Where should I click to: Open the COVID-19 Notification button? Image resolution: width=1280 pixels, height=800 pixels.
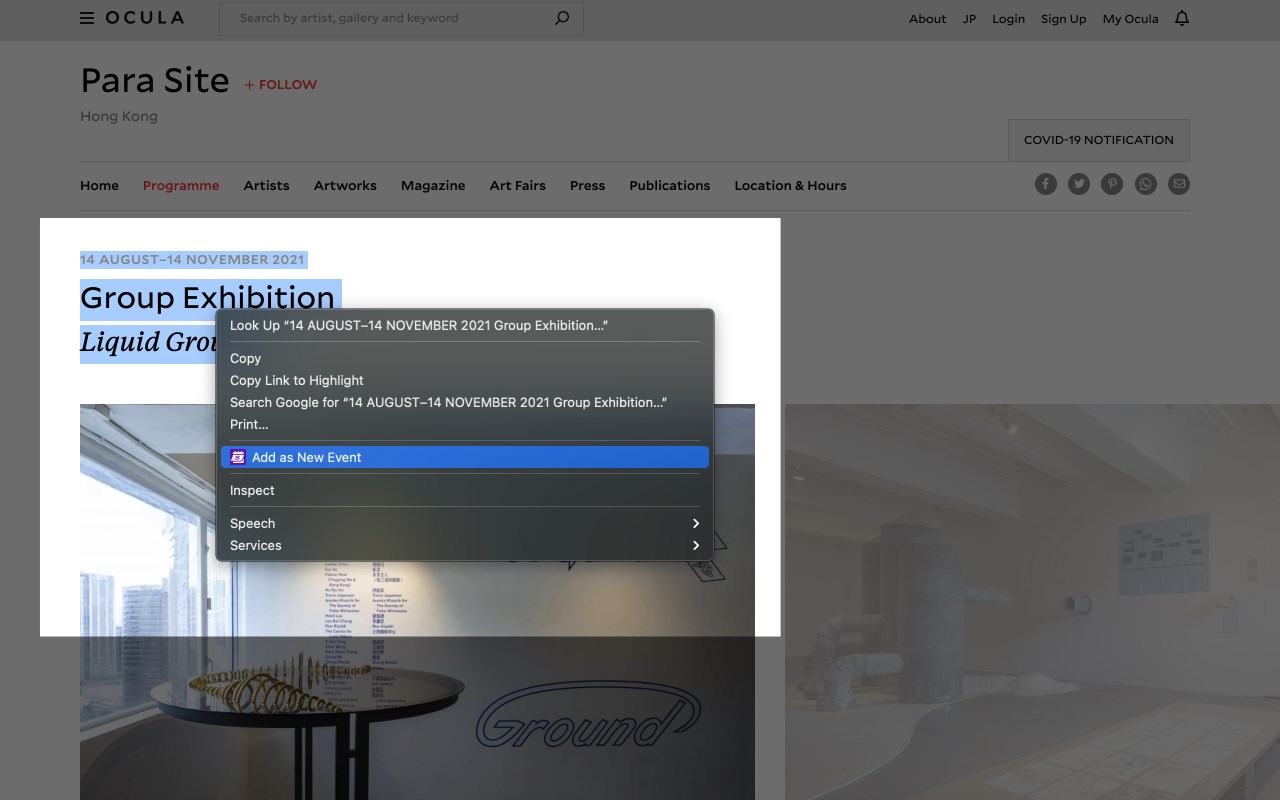[x=1099, y=140]
